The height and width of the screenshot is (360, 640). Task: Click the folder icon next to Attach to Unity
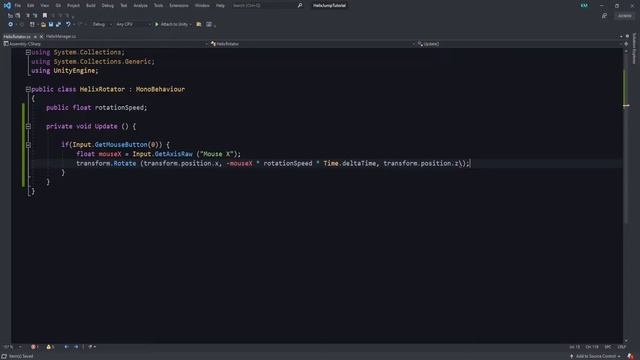[x=199, y=24]
